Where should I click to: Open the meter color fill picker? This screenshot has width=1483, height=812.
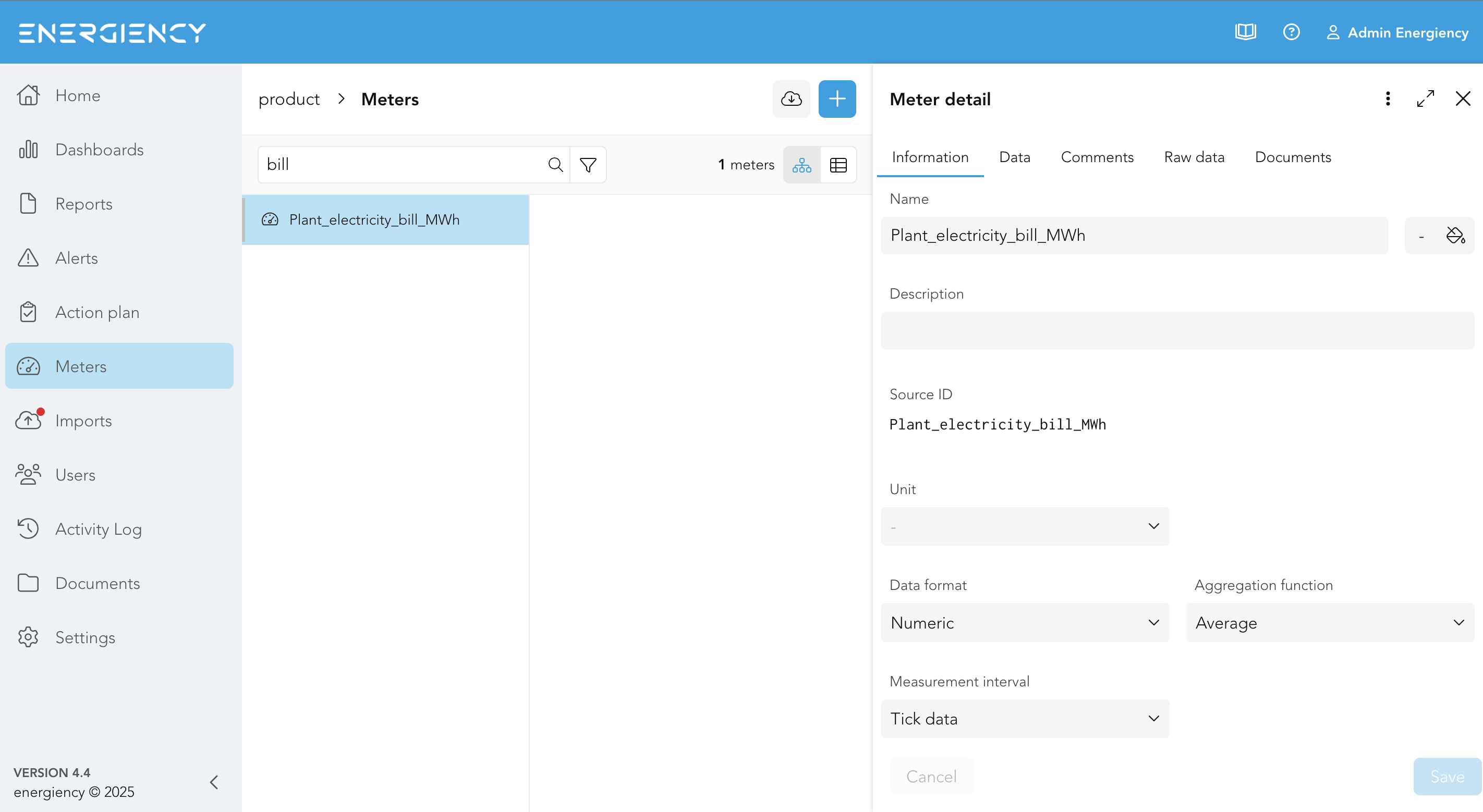(x=1455, y=236)
